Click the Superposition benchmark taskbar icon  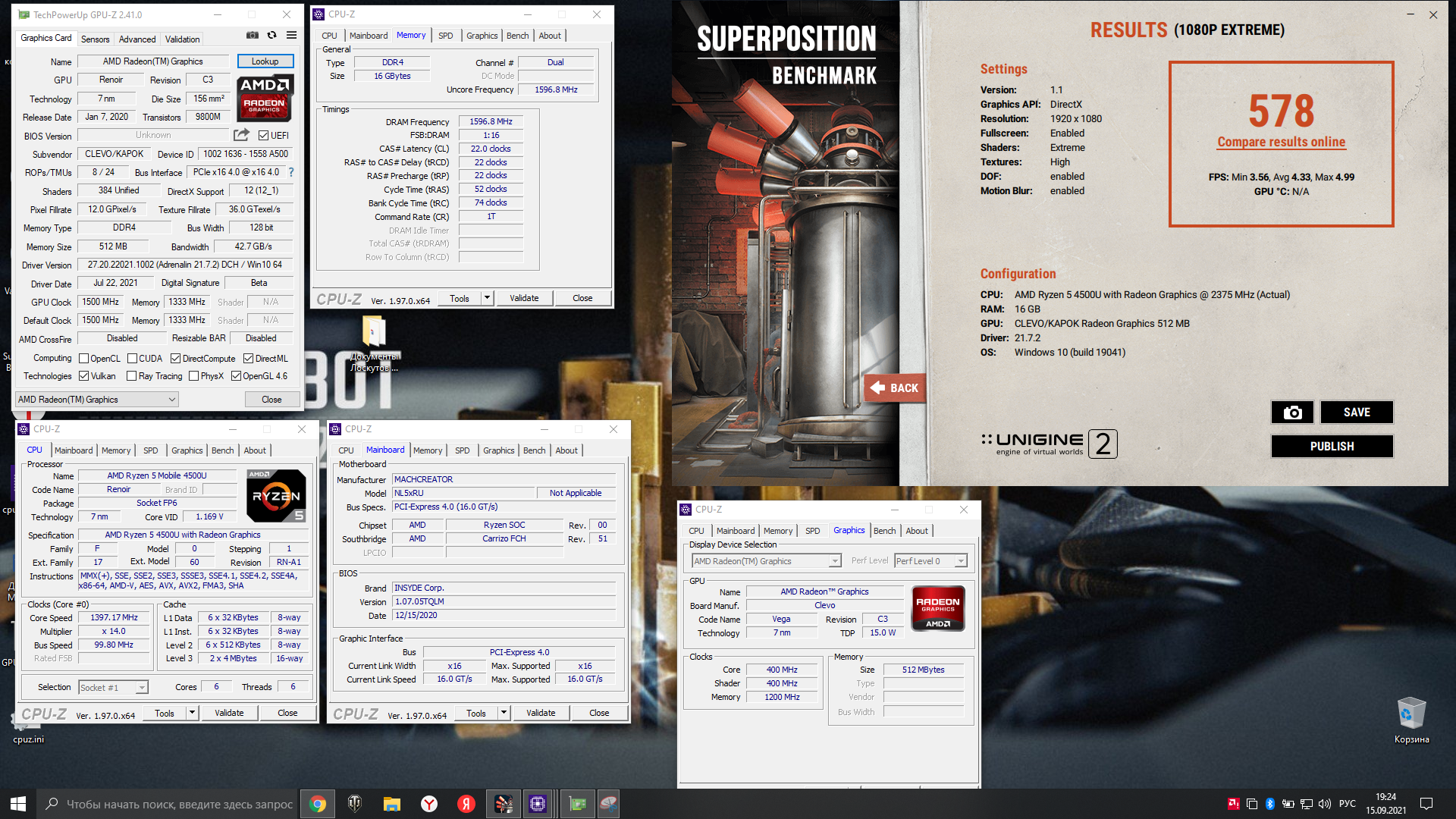(504, 804)
